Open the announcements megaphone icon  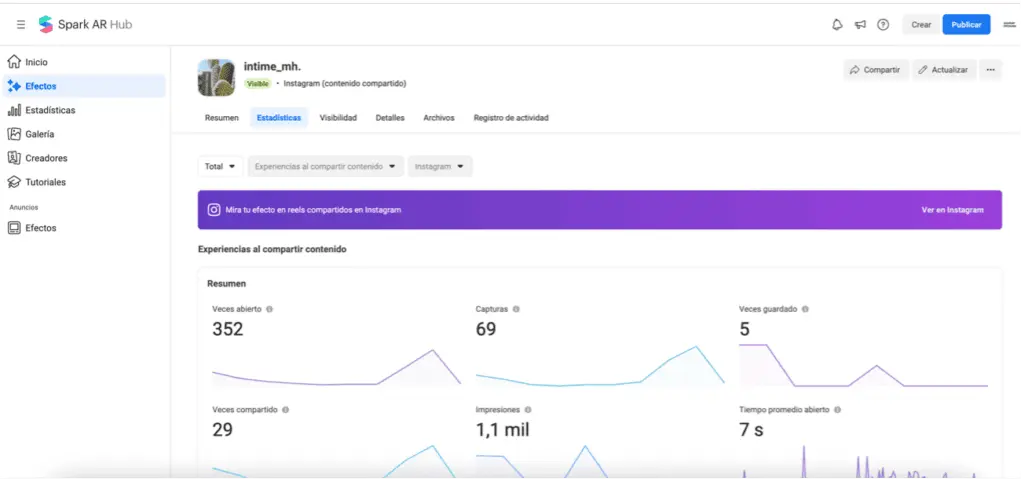tap(861, 25)
